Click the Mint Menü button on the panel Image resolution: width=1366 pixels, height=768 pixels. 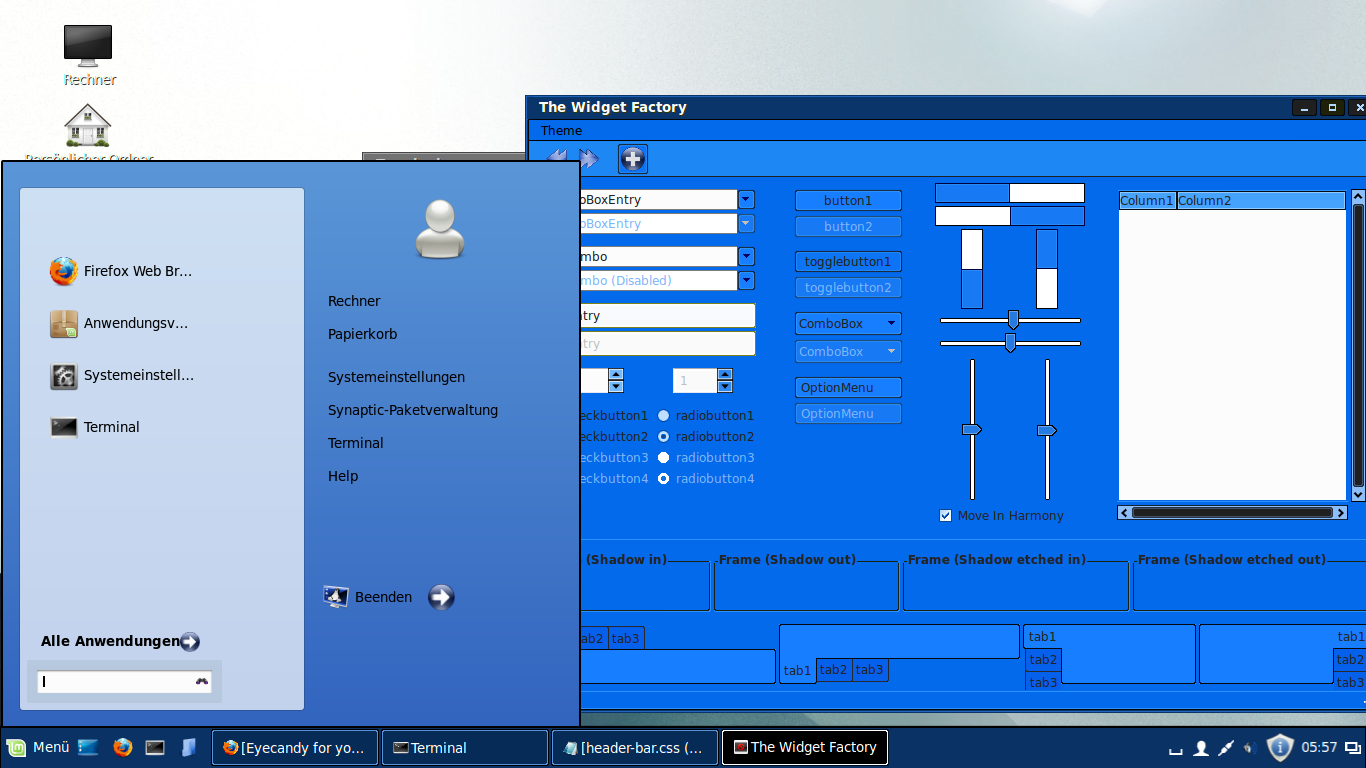[38, 747]
